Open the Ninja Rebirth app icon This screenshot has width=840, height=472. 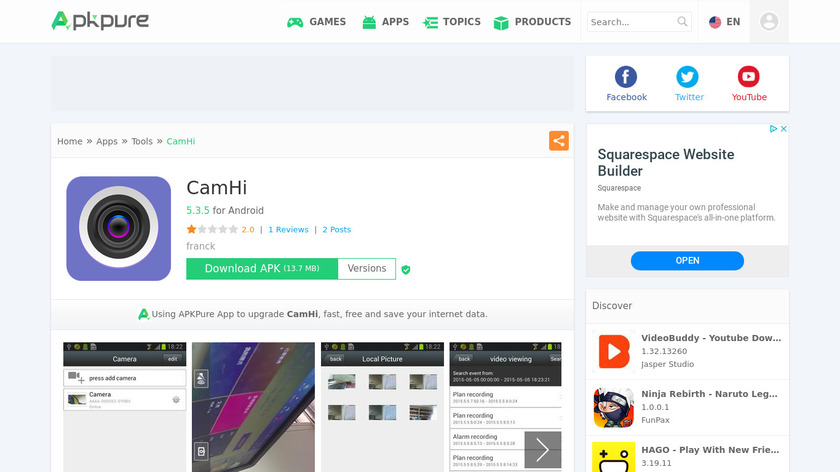614,408
